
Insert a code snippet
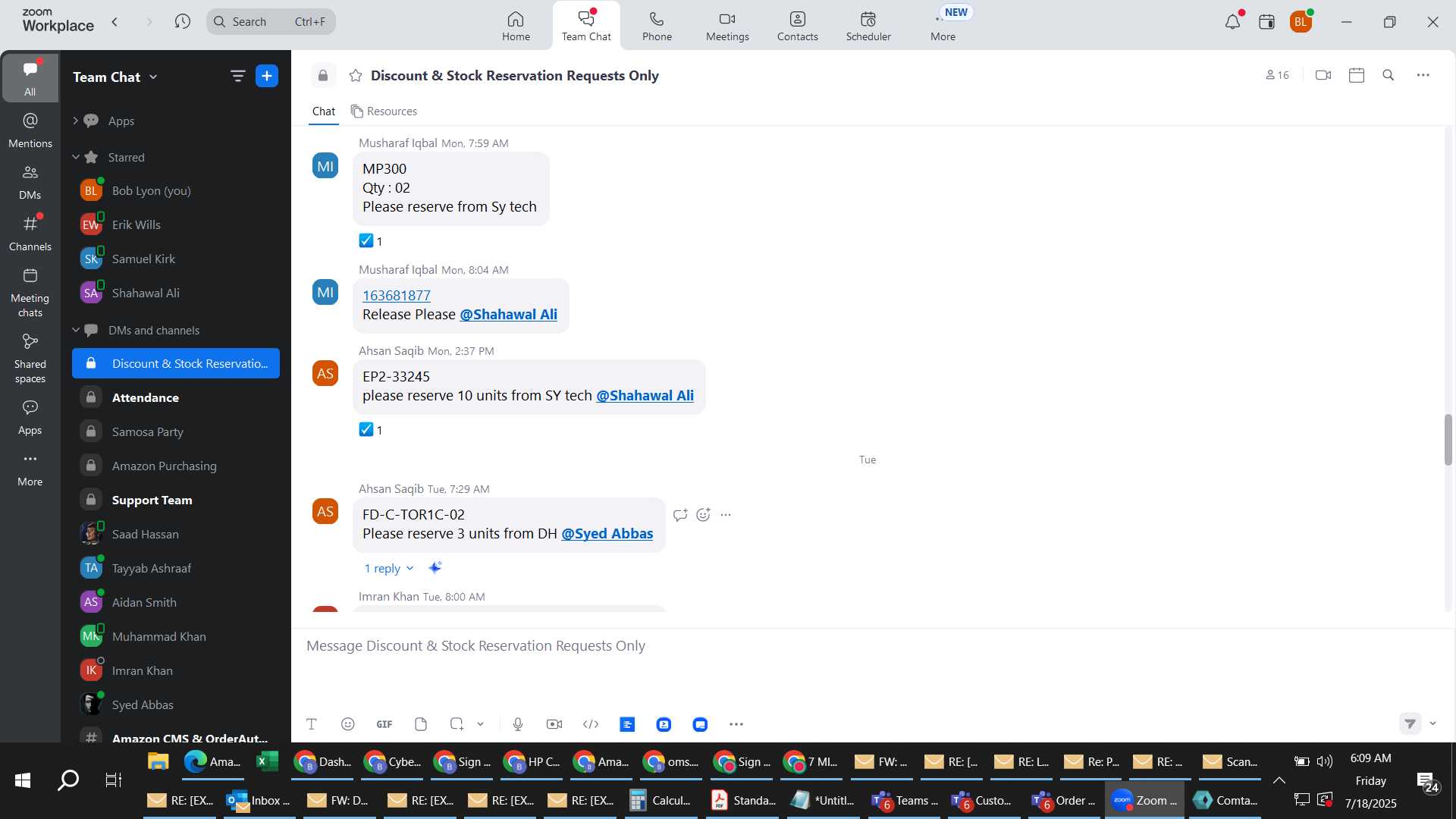591,724
